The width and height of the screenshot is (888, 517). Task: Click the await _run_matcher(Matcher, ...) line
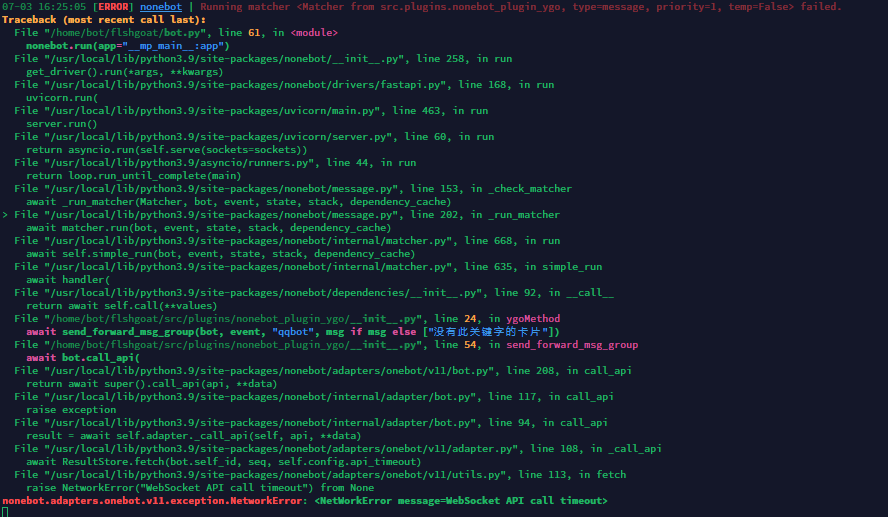pos(238,202)
